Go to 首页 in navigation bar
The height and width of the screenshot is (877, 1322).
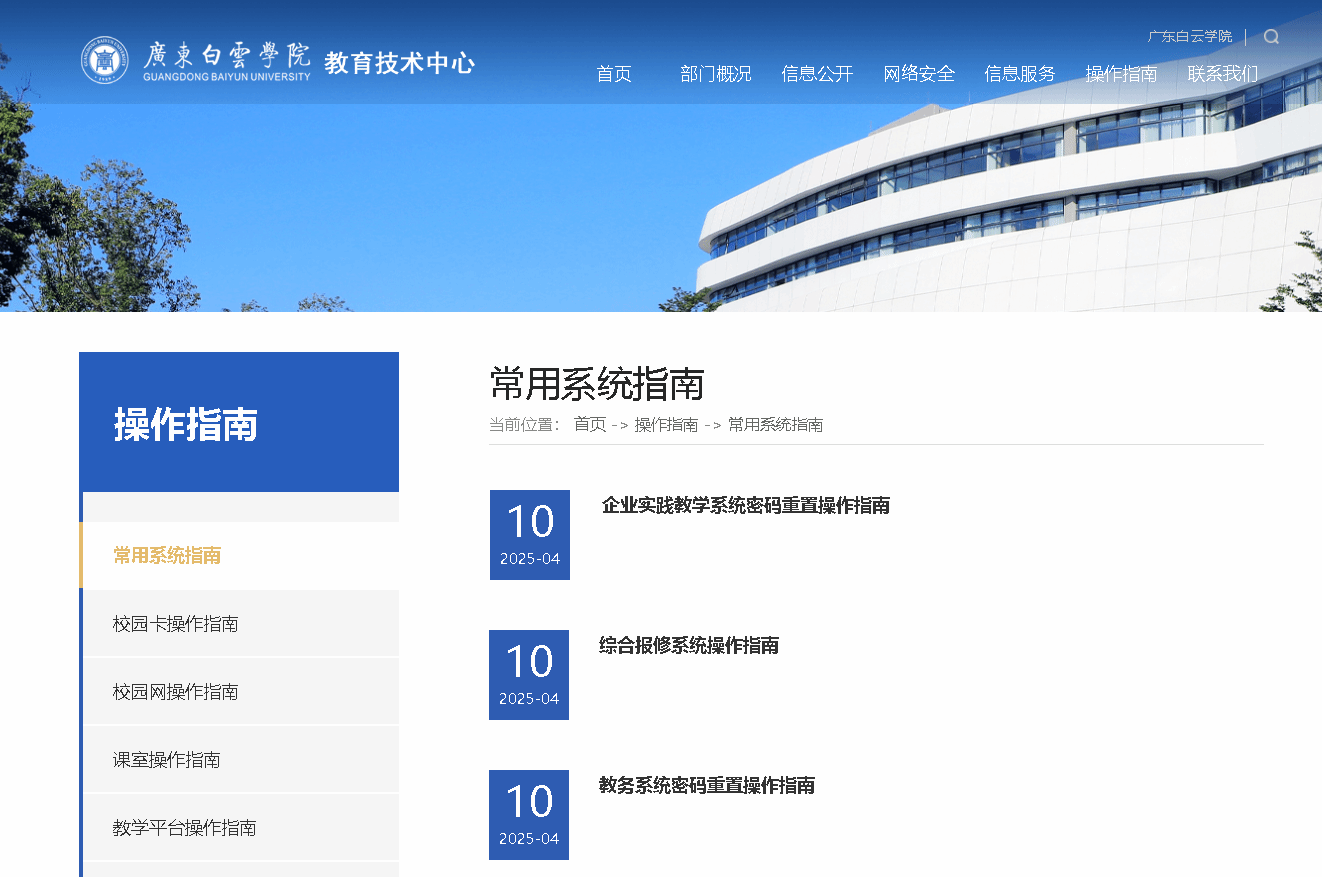(614, 74)
